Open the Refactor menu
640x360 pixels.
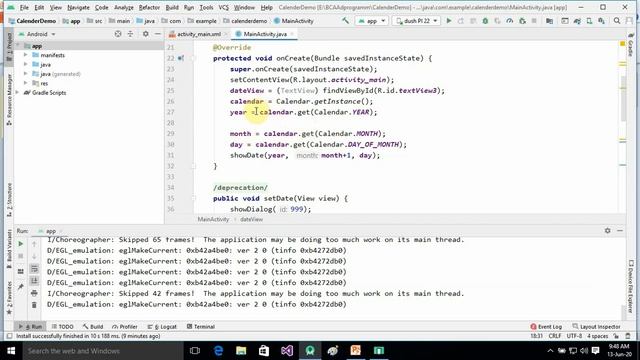pos(149,7)
